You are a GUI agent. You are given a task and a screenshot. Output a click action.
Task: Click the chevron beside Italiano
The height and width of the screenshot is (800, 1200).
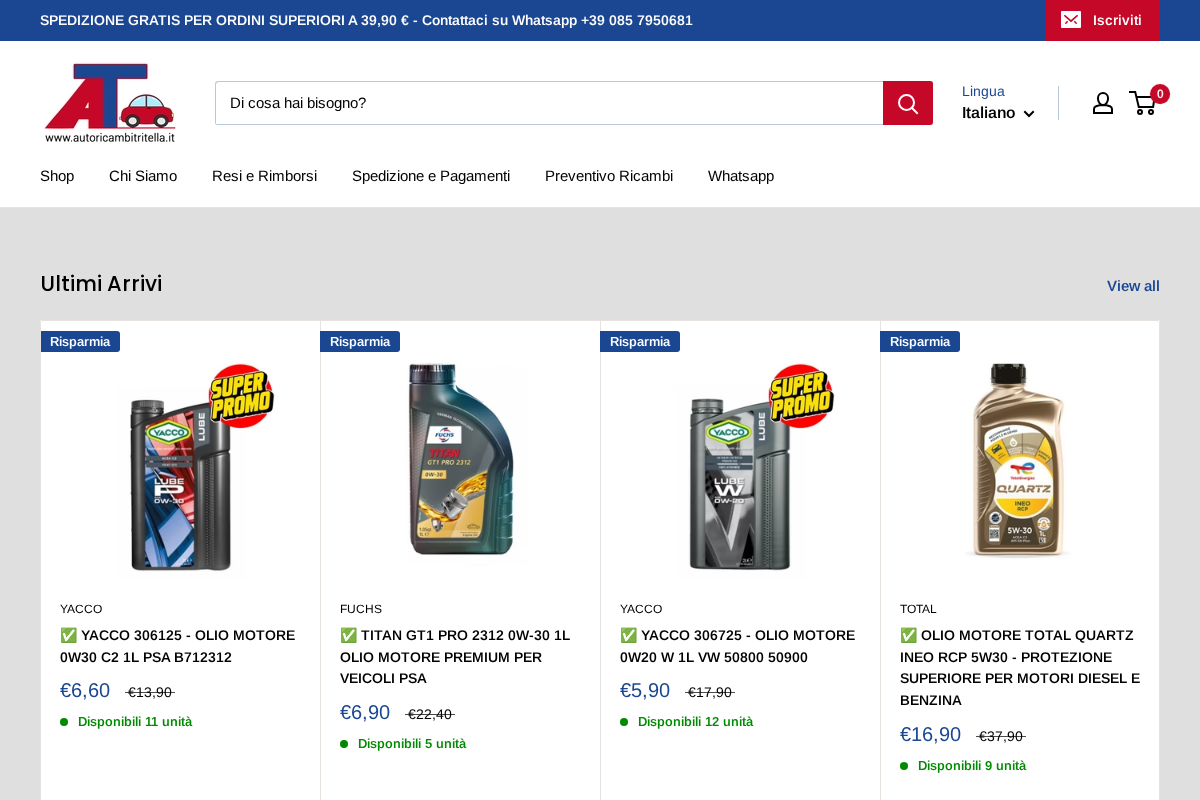click(1029, 114)
